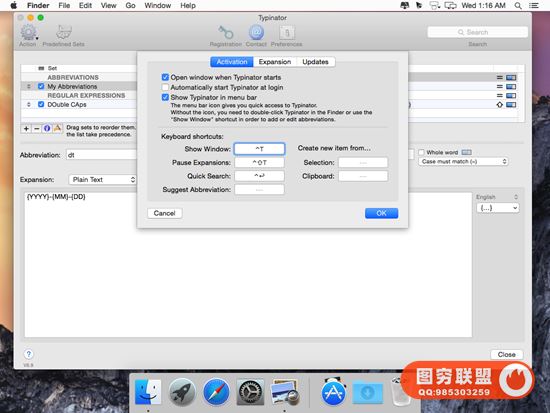550x413 pixels.
Task: Open the Go menu
Action: coord(130,5)
